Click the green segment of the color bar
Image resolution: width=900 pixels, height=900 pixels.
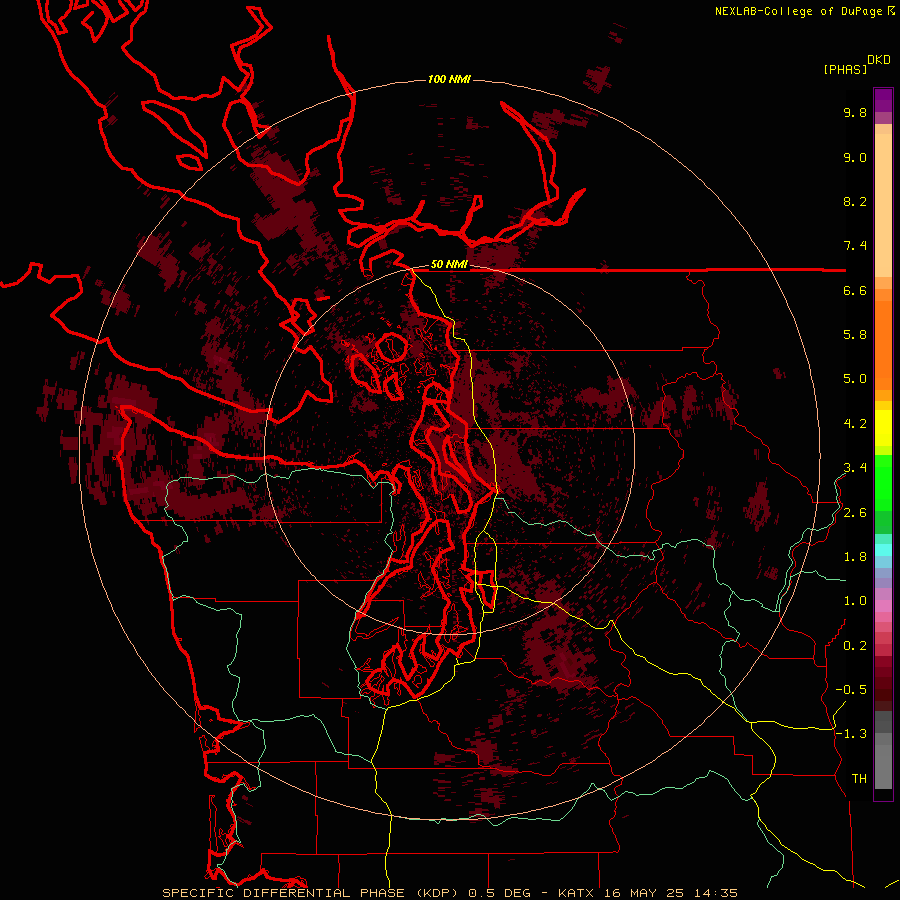[883, 483]
